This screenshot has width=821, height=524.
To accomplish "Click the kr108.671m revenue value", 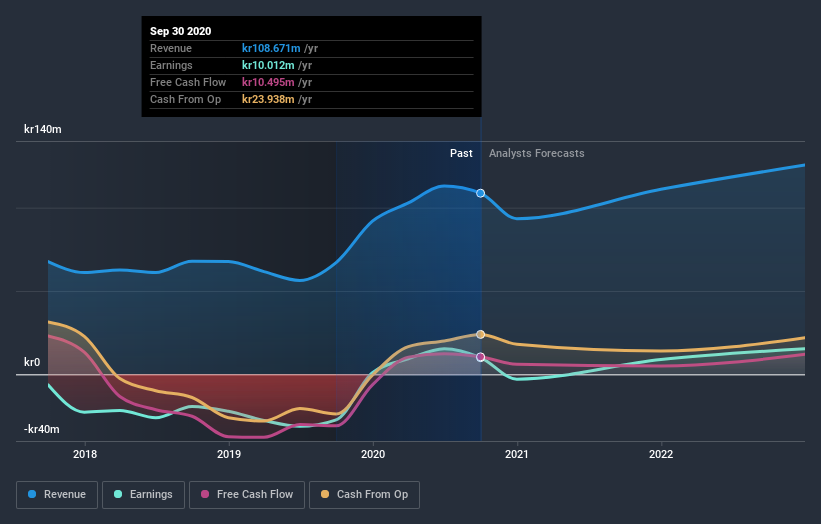I will coord(271,48).
